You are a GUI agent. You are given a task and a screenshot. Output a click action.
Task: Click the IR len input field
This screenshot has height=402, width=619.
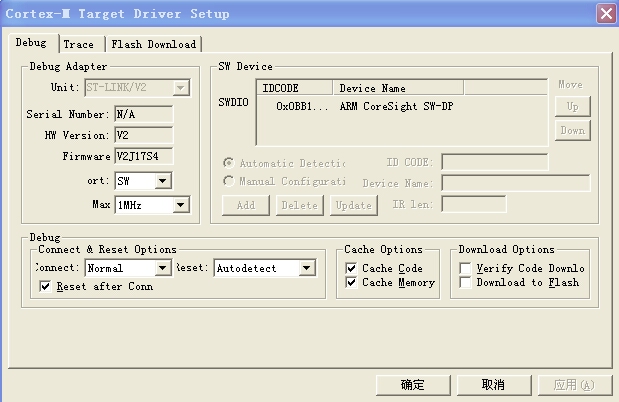474,204
